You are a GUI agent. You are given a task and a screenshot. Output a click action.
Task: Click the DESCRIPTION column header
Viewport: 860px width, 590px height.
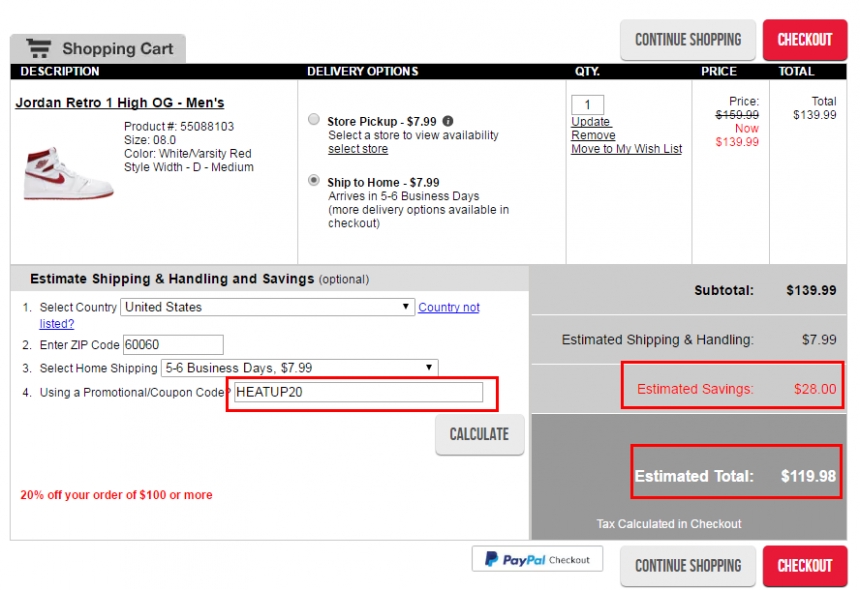pyautogui.click(x=60, y=71)
